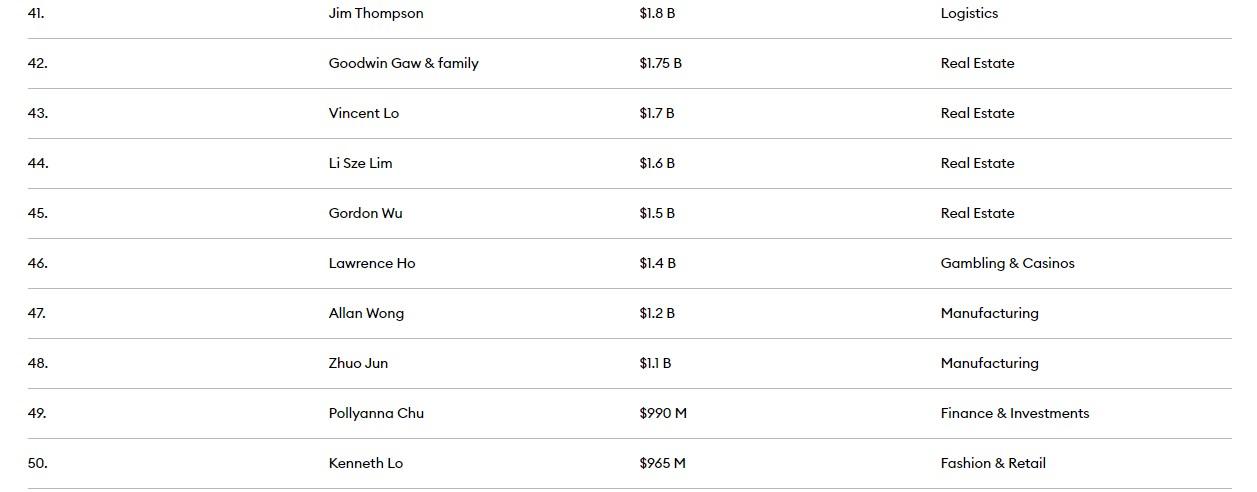View Lawrence Ho's profile
This screenshot has height=492, width=1257.
(371, 263)
